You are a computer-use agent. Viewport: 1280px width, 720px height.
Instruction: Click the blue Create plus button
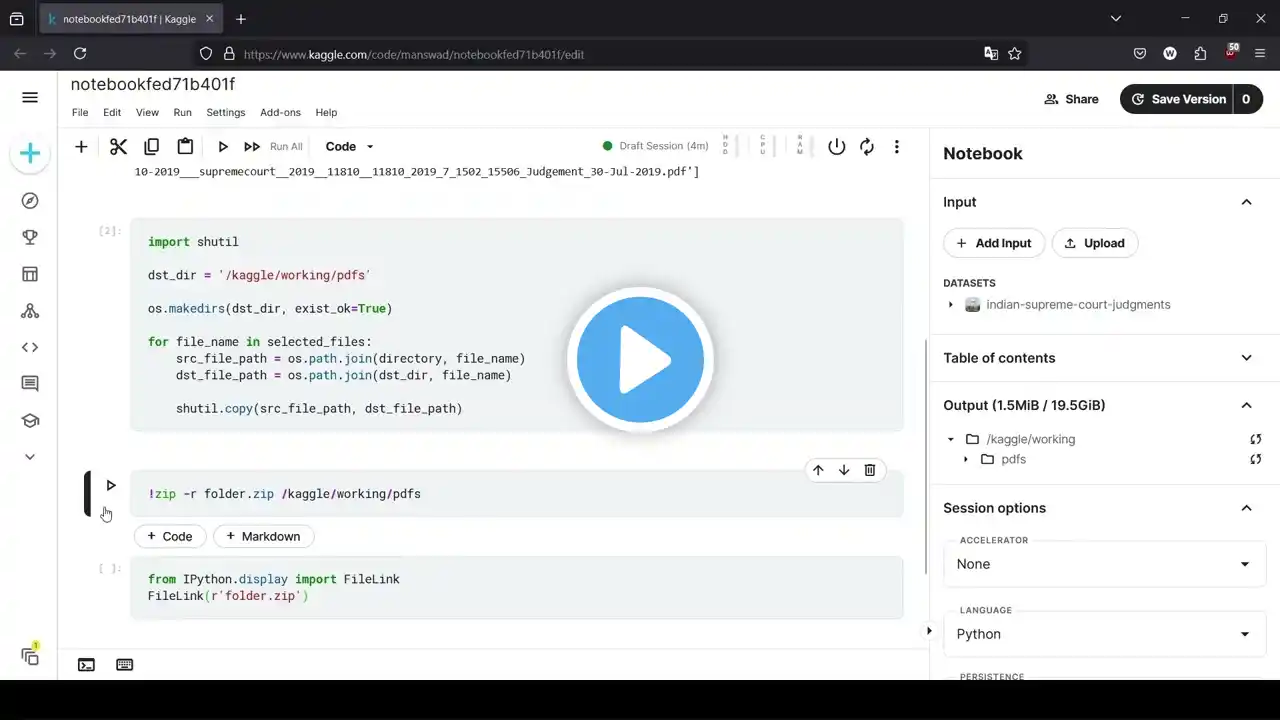30,153
